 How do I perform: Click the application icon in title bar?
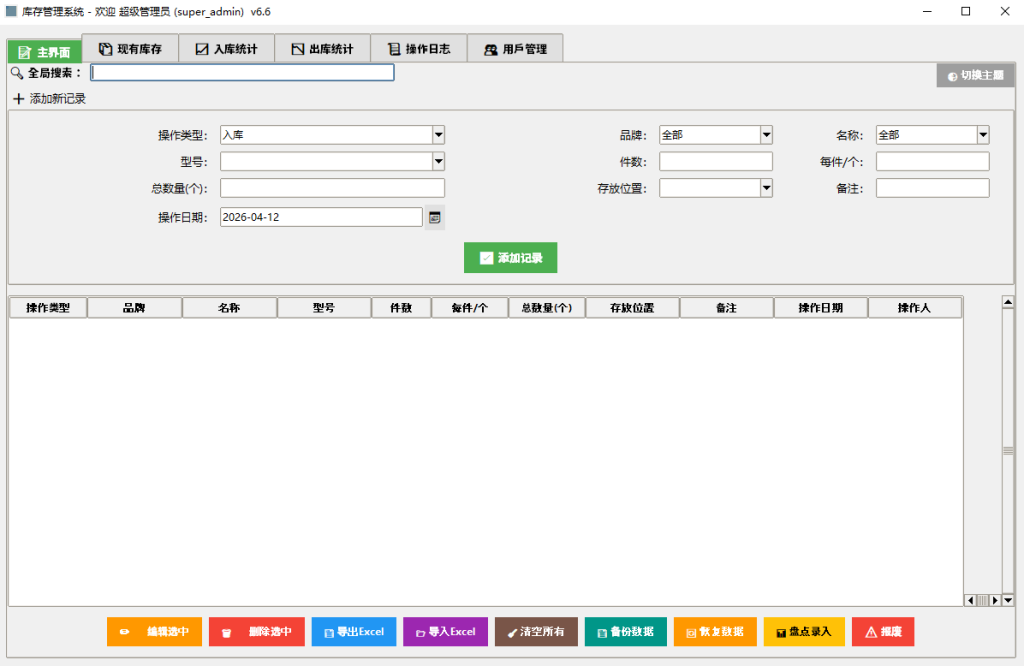tap(10, 11)
